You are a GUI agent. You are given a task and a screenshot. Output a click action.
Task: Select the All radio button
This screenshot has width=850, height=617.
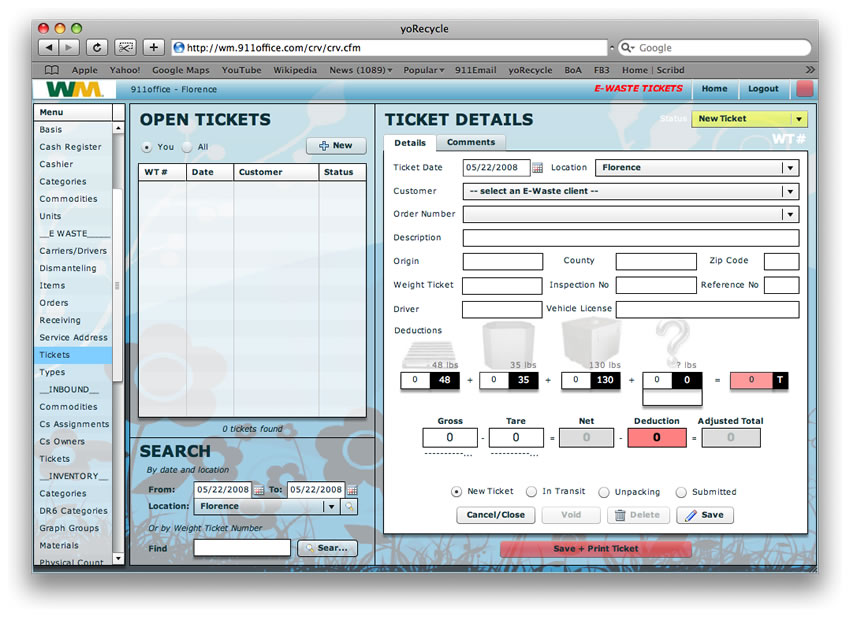click(x=187, y=147)
